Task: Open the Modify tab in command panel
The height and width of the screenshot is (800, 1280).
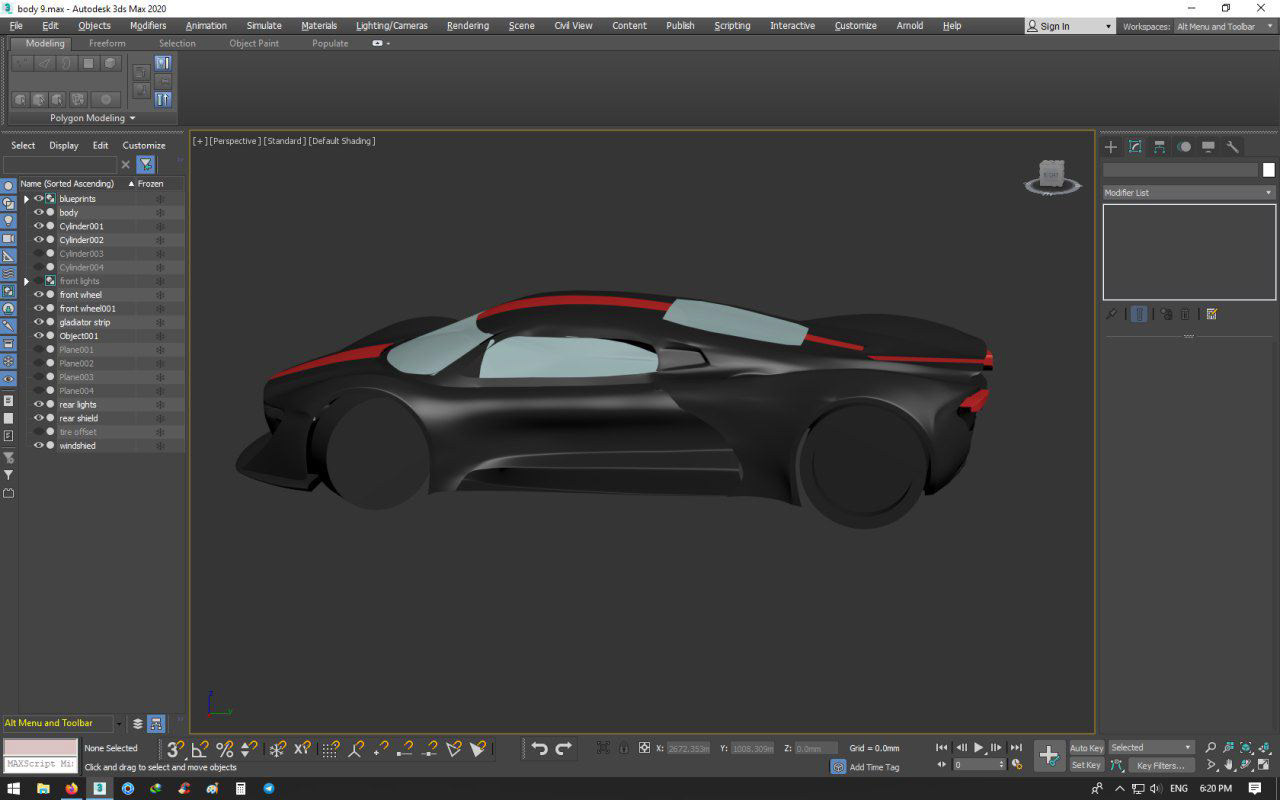Action: pyautogui.click(x=1135, y=147)
